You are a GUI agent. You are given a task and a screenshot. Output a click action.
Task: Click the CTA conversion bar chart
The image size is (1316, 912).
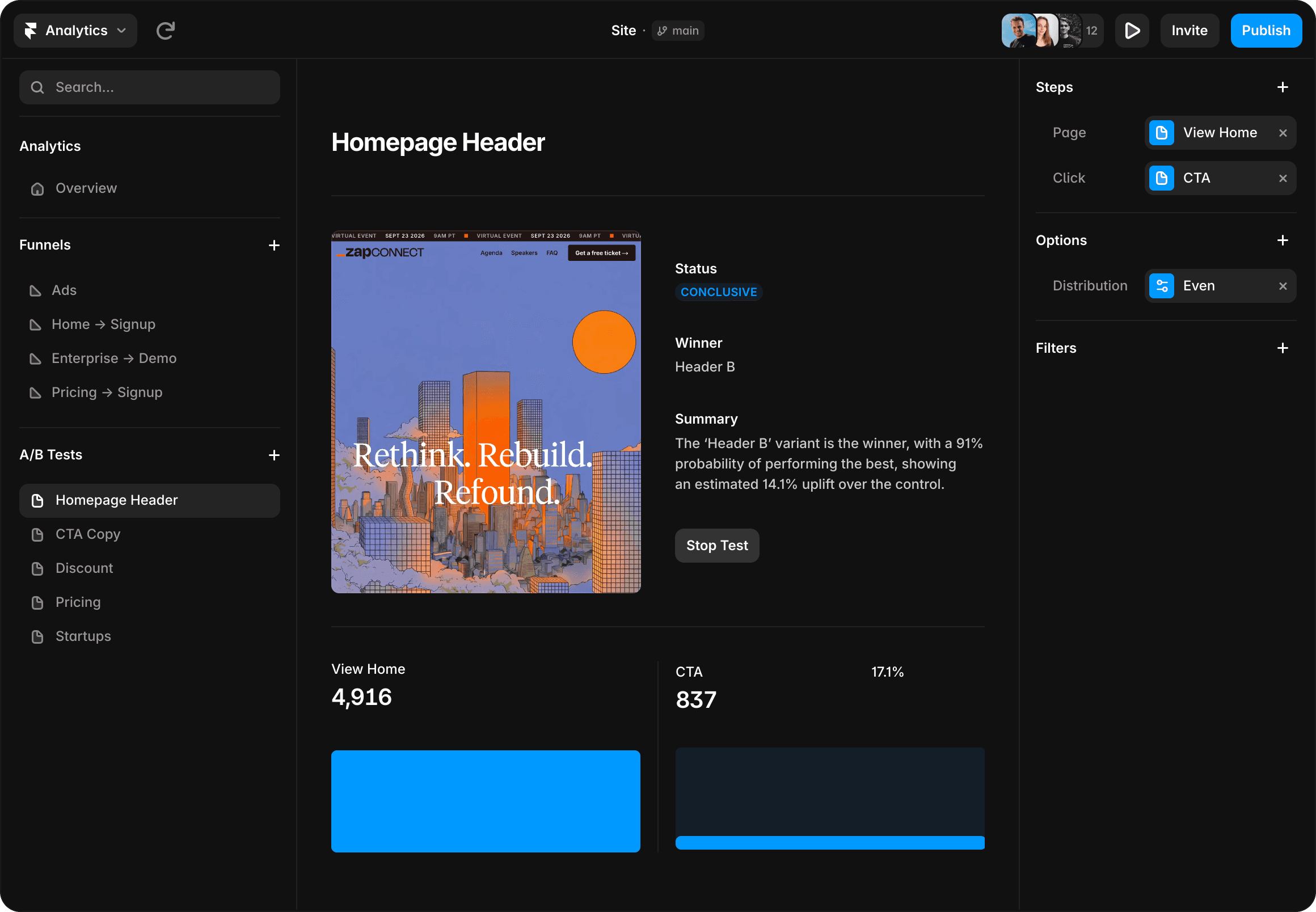(x=830, y=799)
